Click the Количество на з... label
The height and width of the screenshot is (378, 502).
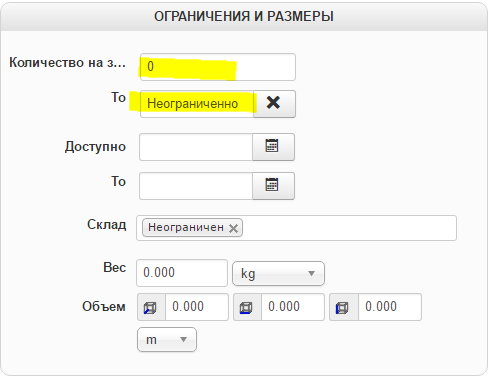tap(67, 63)
